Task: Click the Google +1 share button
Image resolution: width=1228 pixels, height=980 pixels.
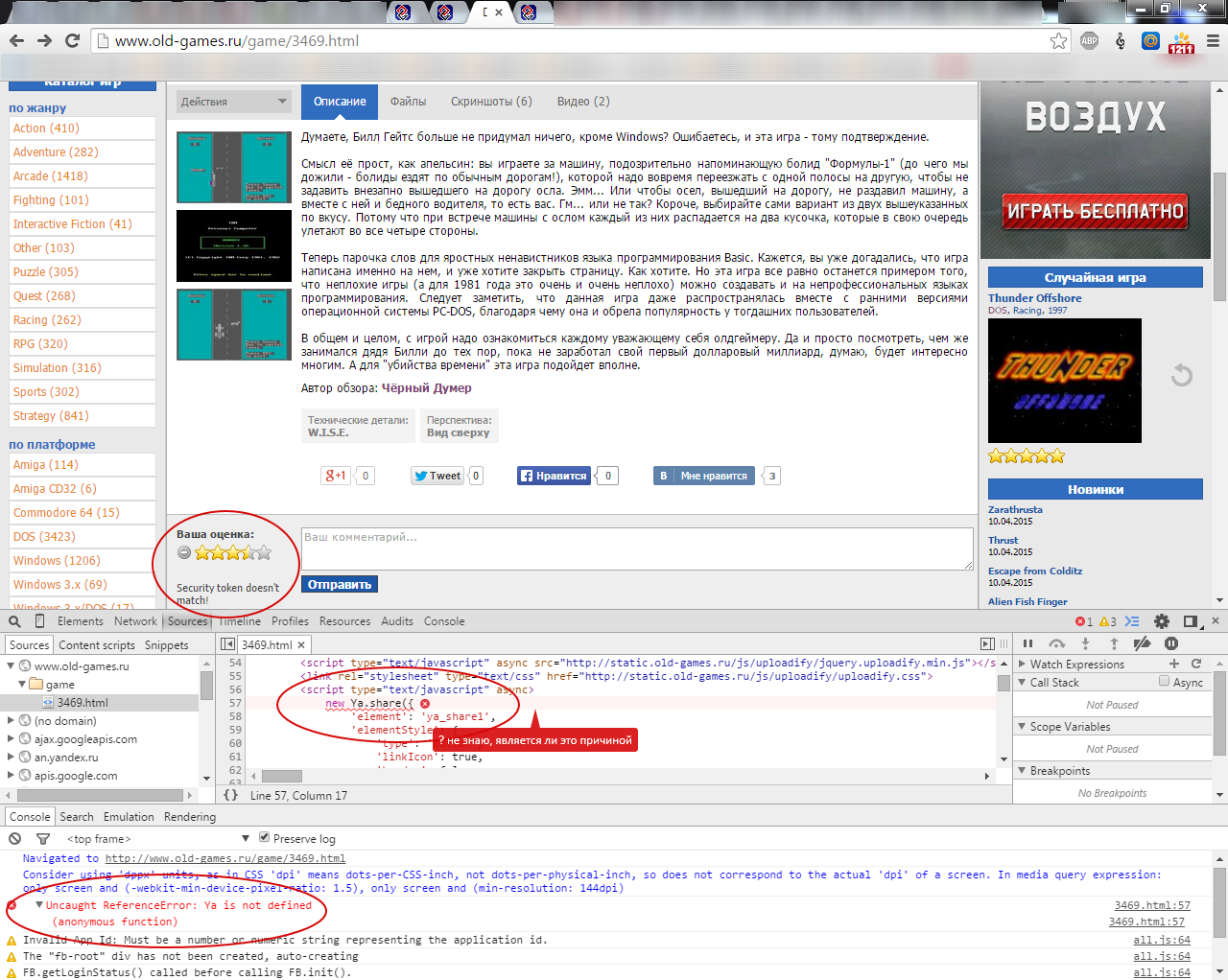Action: point(336,476)
